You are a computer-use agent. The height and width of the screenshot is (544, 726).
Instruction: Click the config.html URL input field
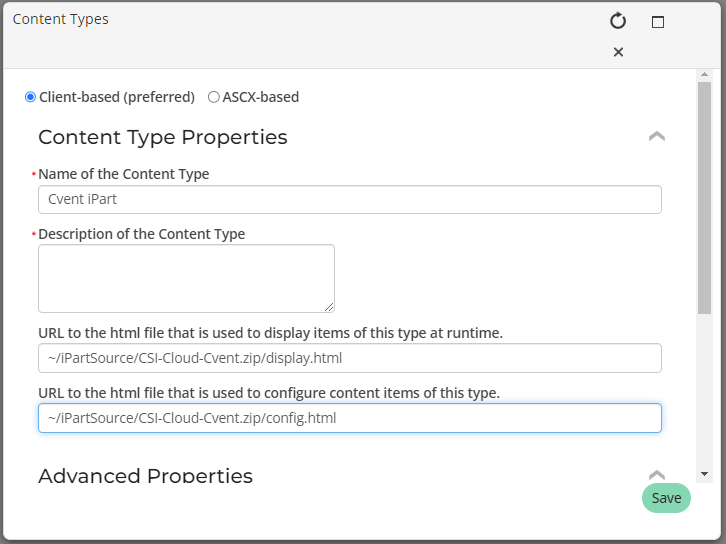pyautogui.click(x=349, y=418)
